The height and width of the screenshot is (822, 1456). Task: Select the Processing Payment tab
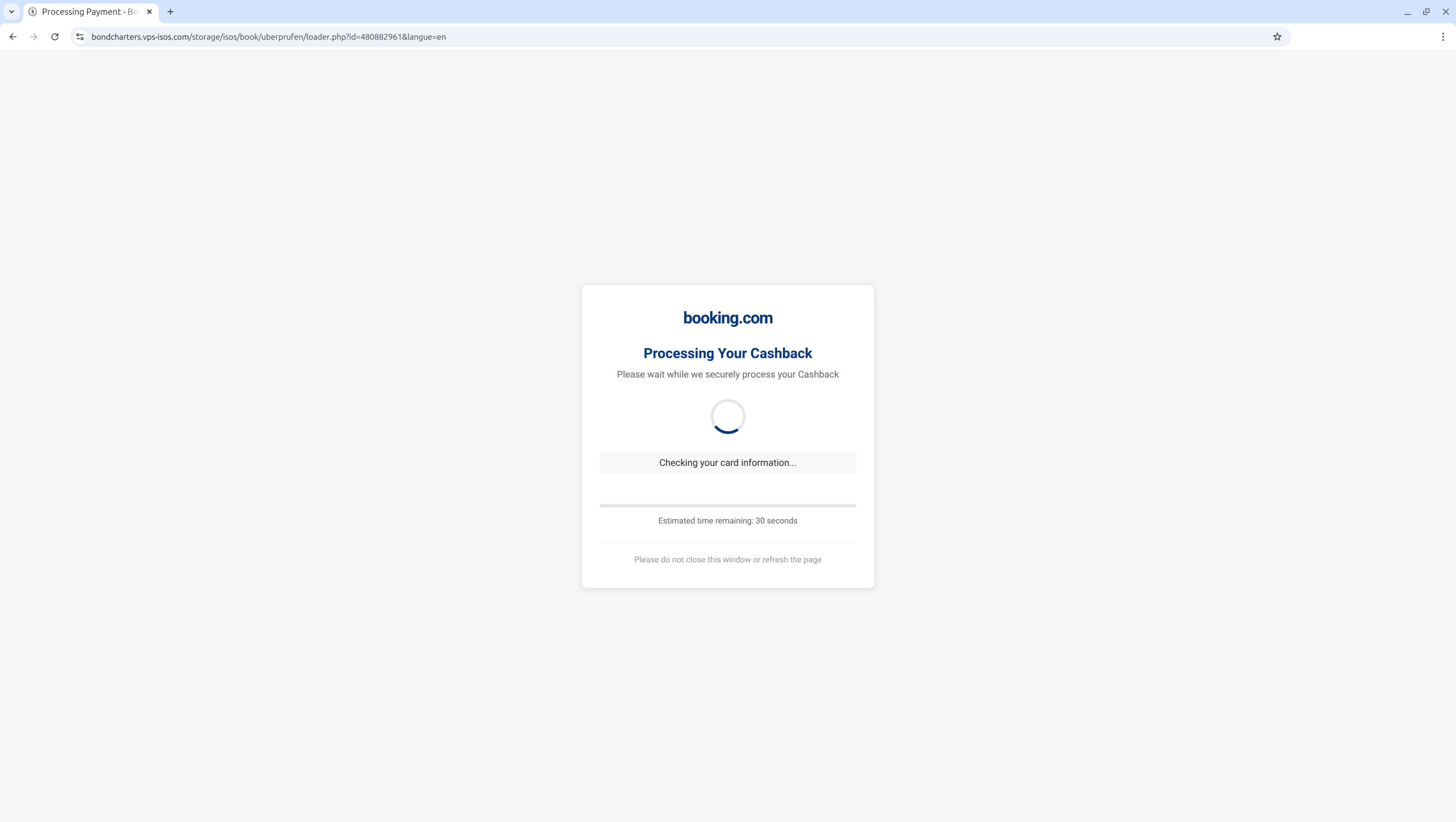tap(91, 12)
